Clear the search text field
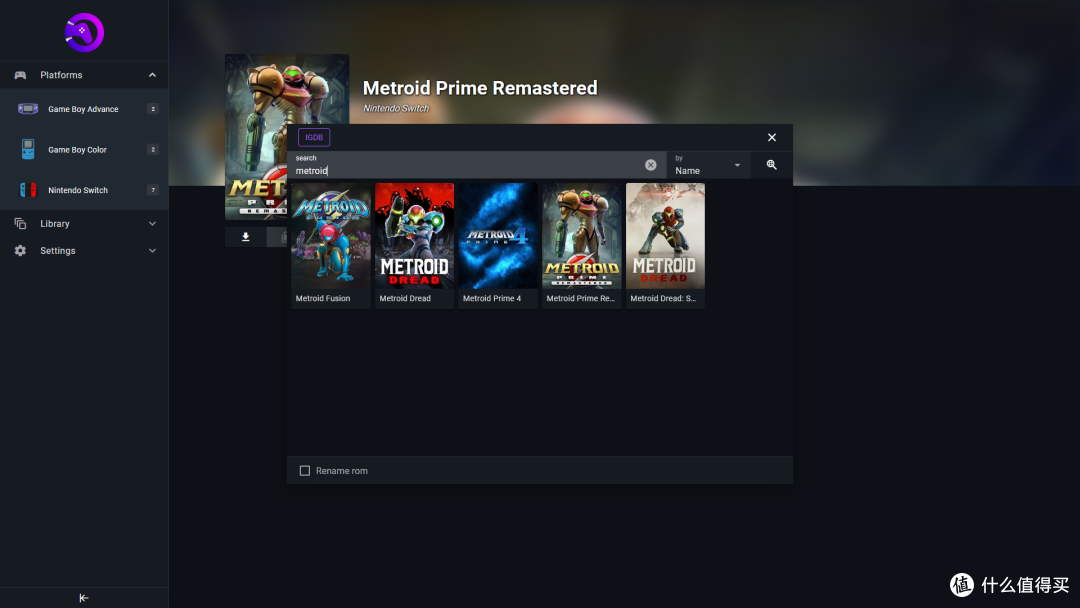The width and height of the screenshot is (1080, 608). 650,165
